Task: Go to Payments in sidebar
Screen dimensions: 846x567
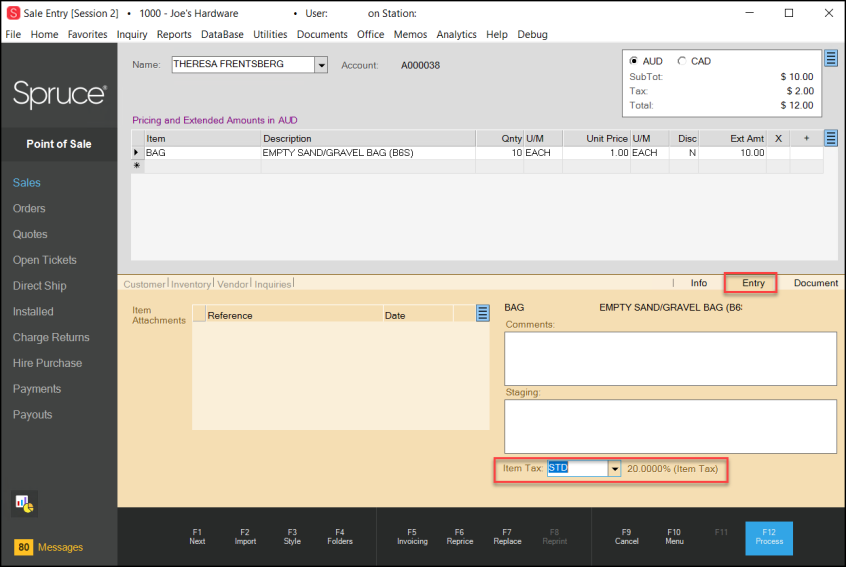Action: [37, 389]
